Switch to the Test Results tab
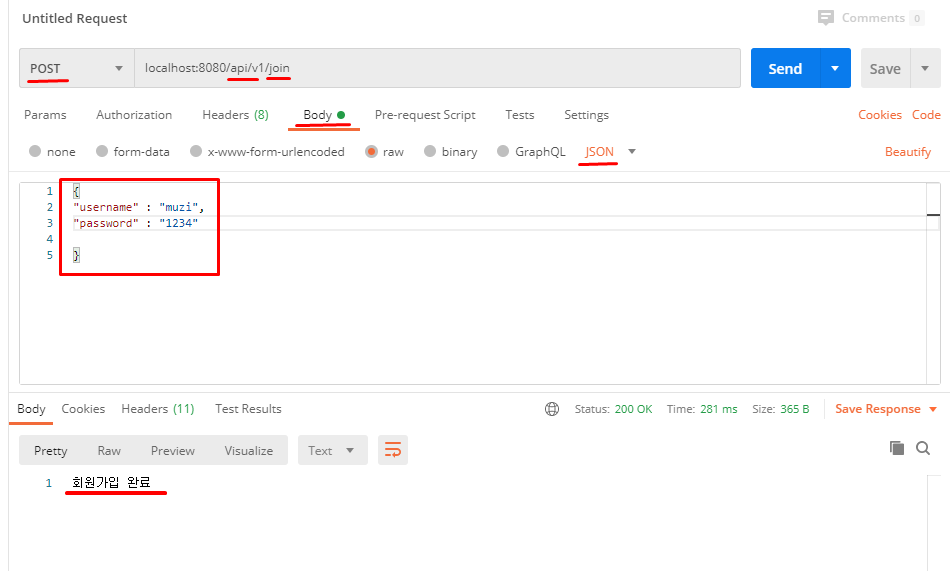 coord(248,409)
